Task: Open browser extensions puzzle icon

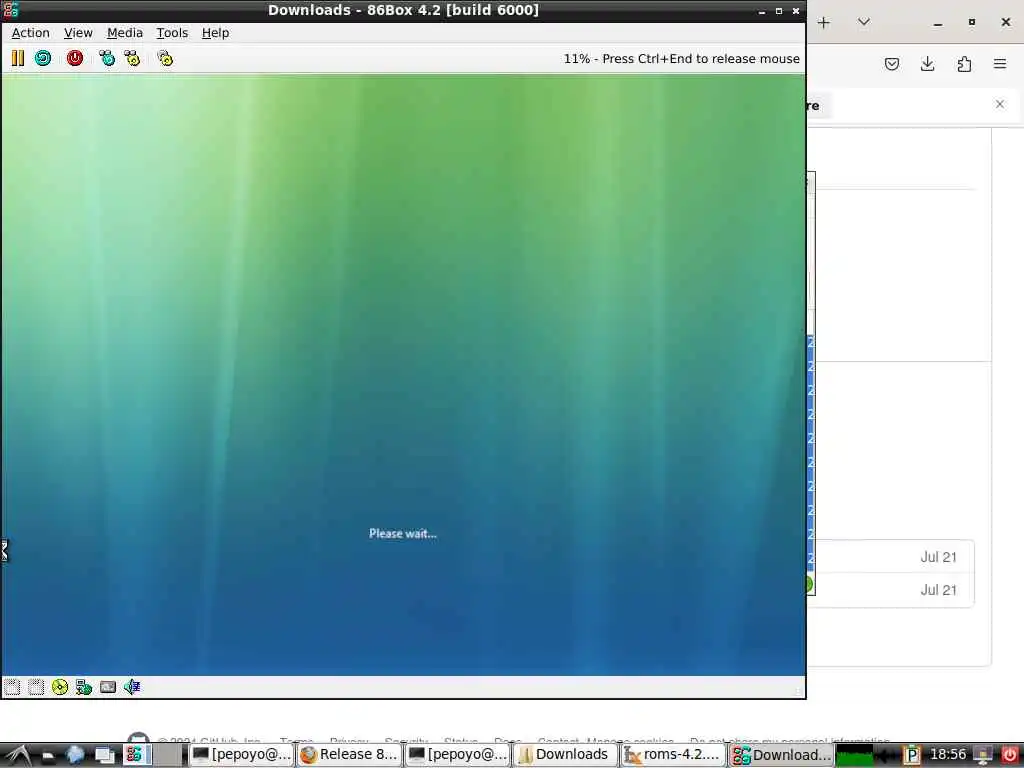Action: tap(964, 64)
